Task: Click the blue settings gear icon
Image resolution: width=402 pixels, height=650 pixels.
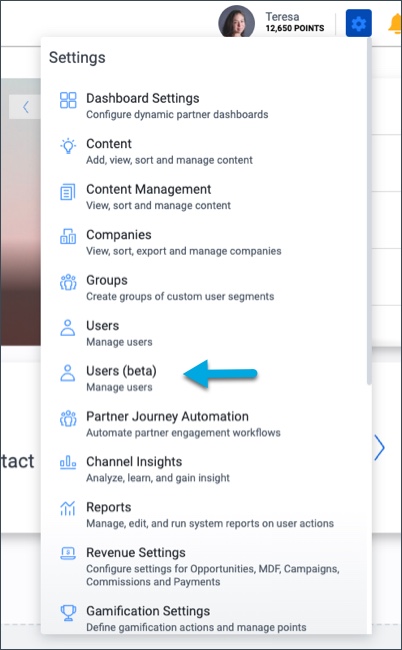Action: [x=358, y=24]
